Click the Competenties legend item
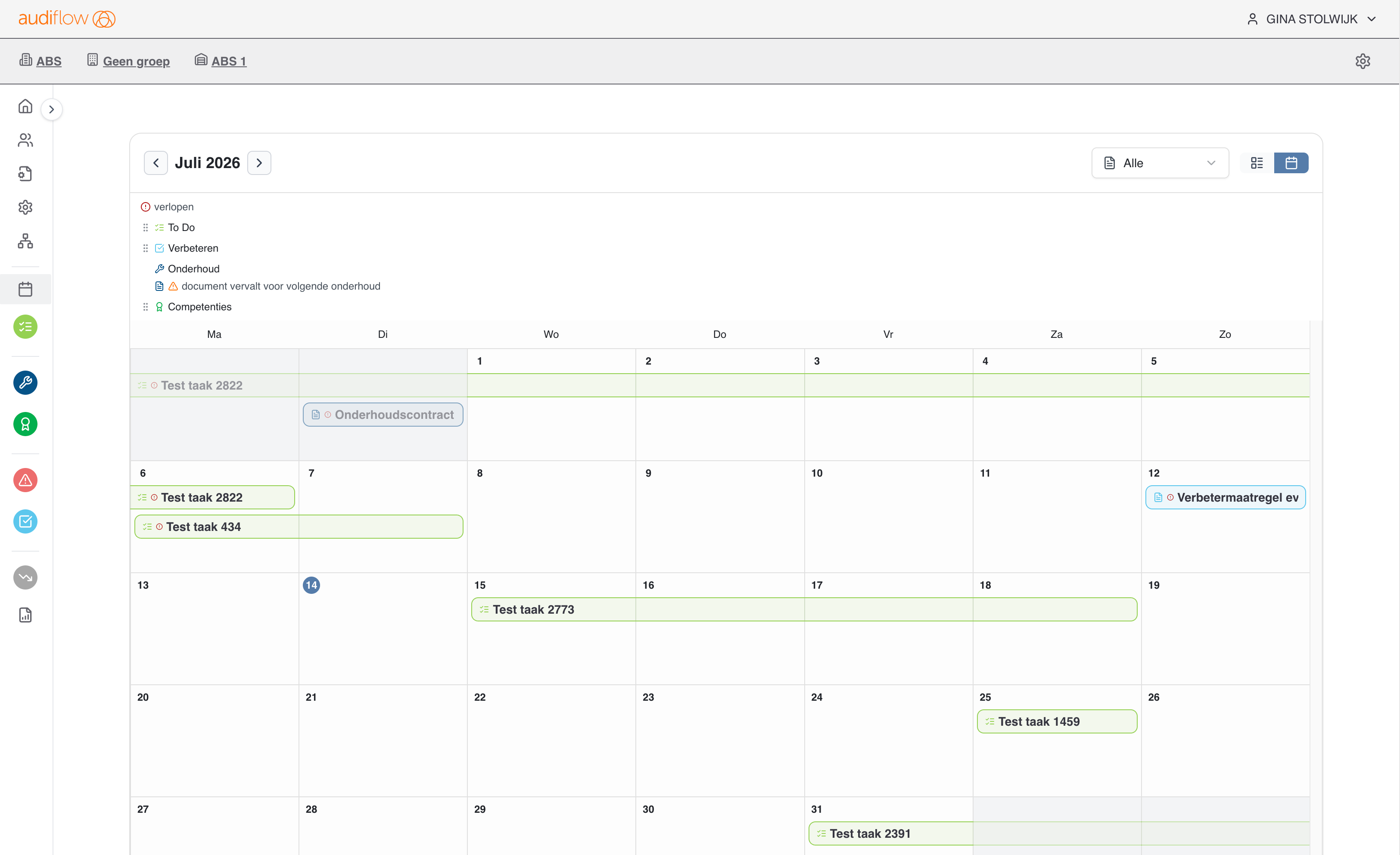The width and height of the screenshot is (1400, 855). pos(193,307)
